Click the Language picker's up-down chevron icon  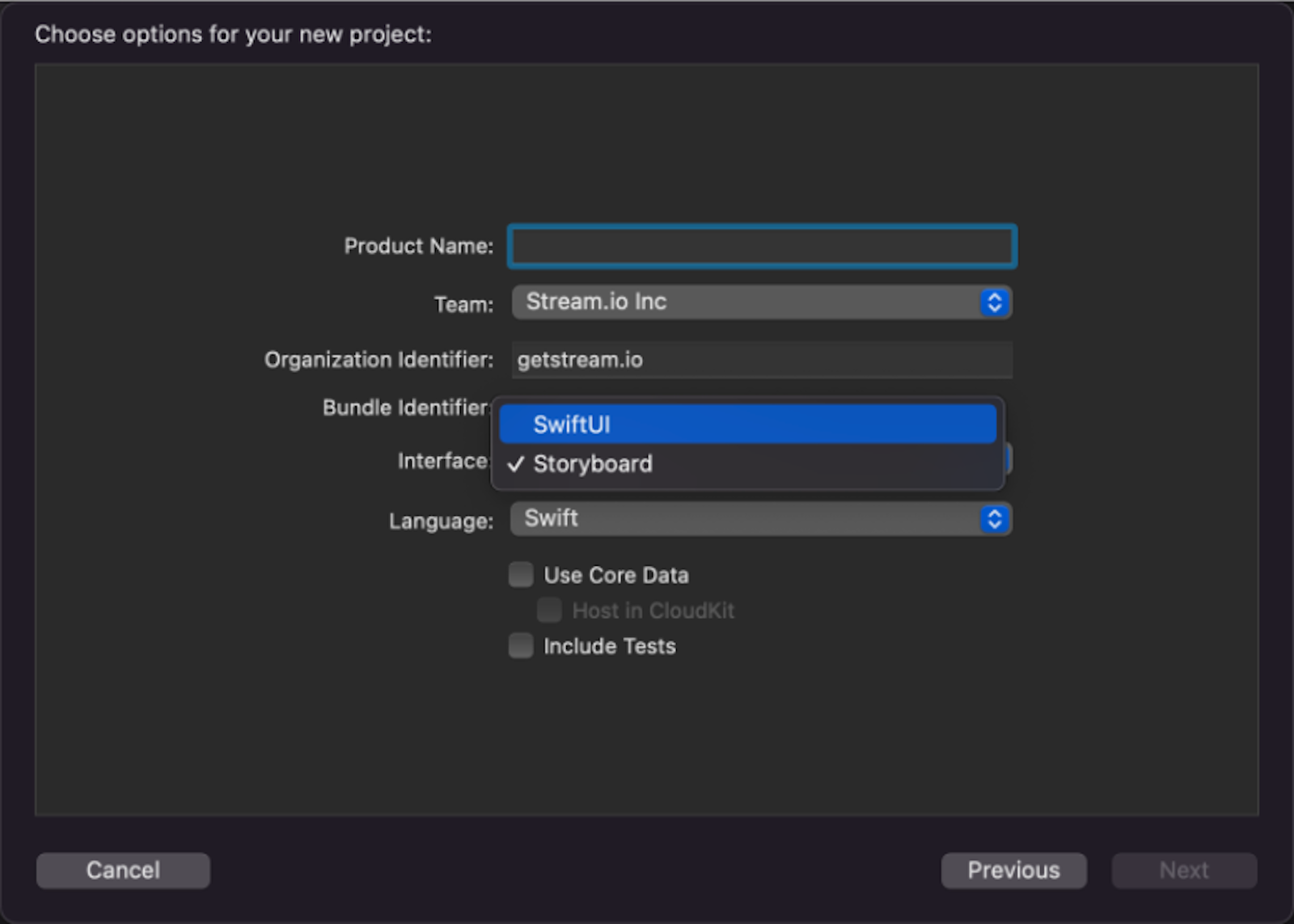[993, 519]
